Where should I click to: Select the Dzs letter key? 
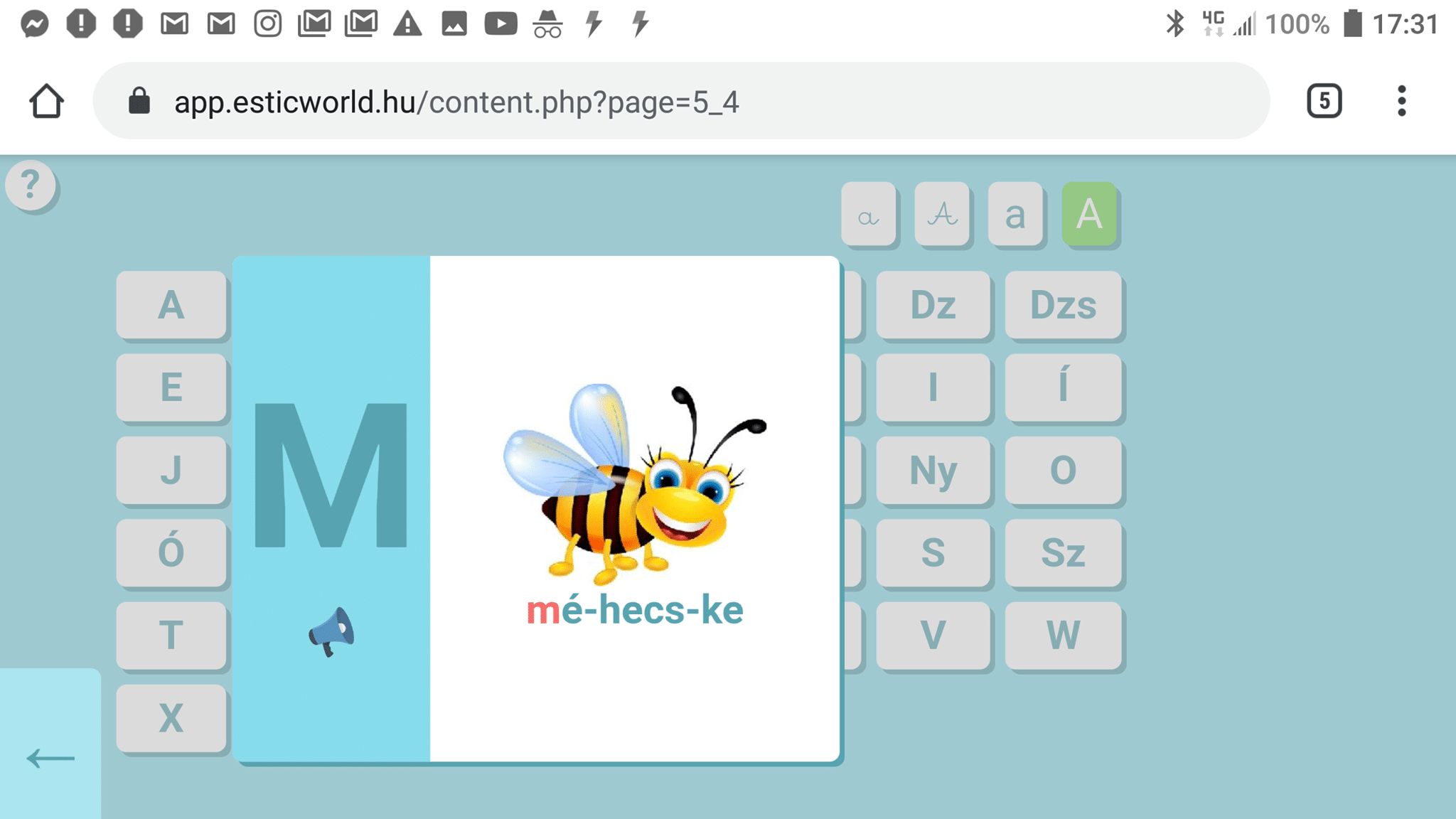[x=1063, y=305]
